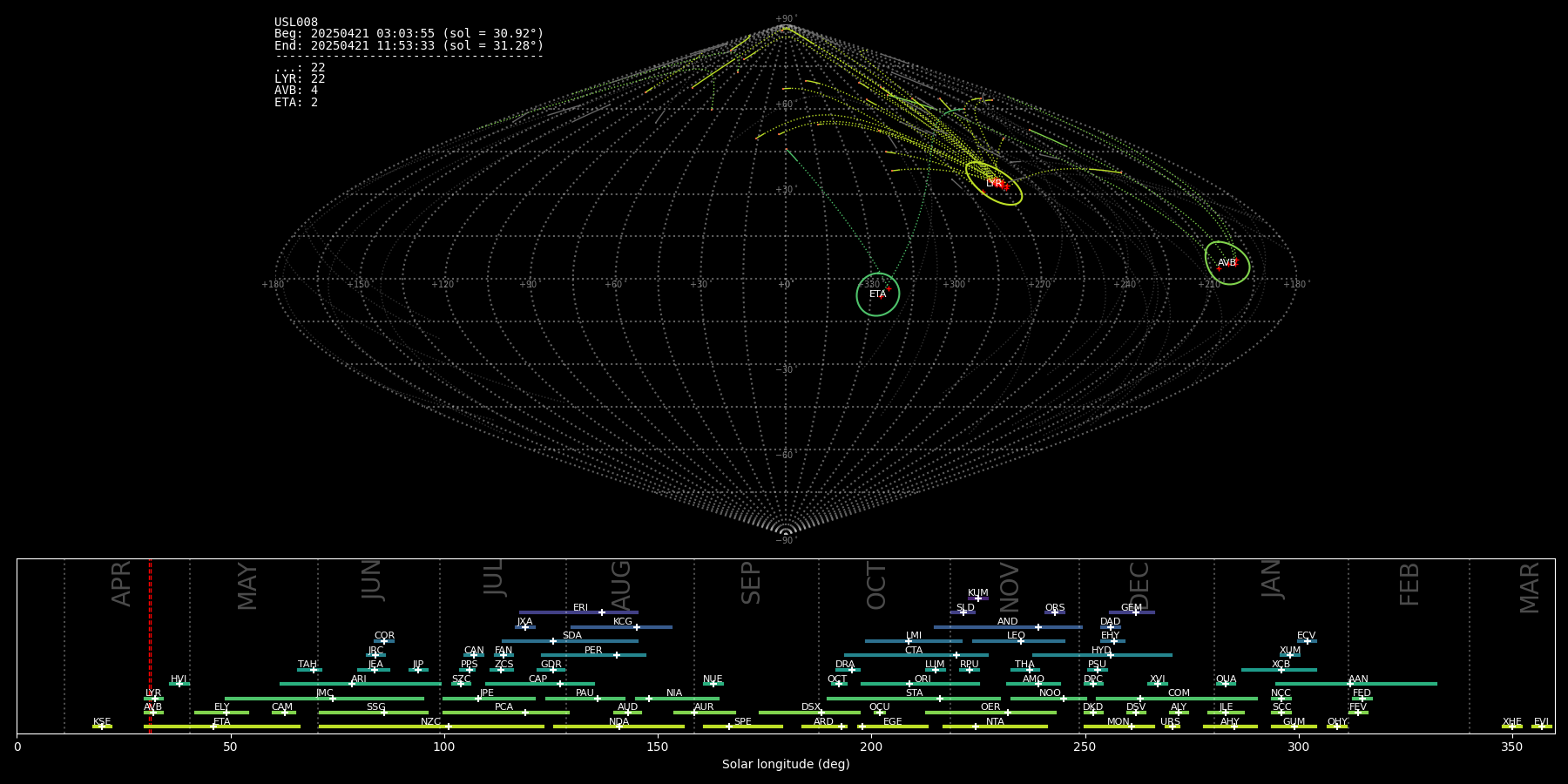The image size is (1568, 784).
Task: Click the AVB radiant circle on sky map
Action: 1227,263
